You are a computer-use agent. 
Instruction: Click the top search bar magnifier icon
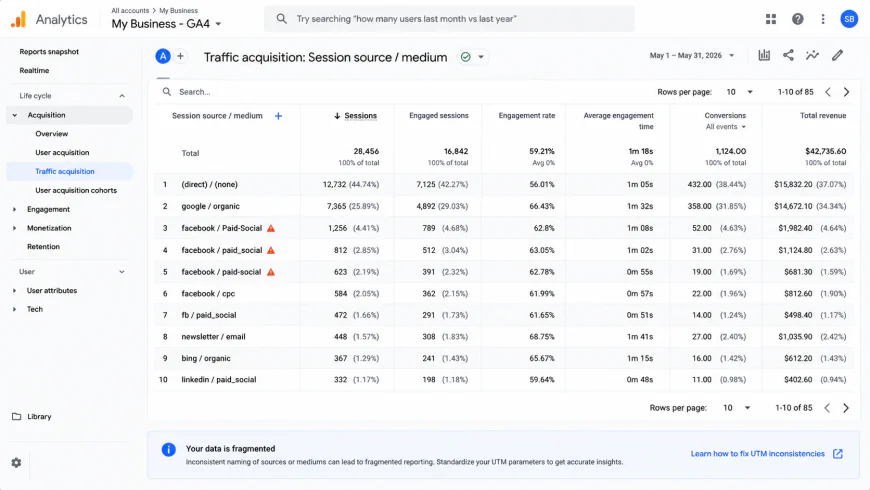[x=281, y=19]
